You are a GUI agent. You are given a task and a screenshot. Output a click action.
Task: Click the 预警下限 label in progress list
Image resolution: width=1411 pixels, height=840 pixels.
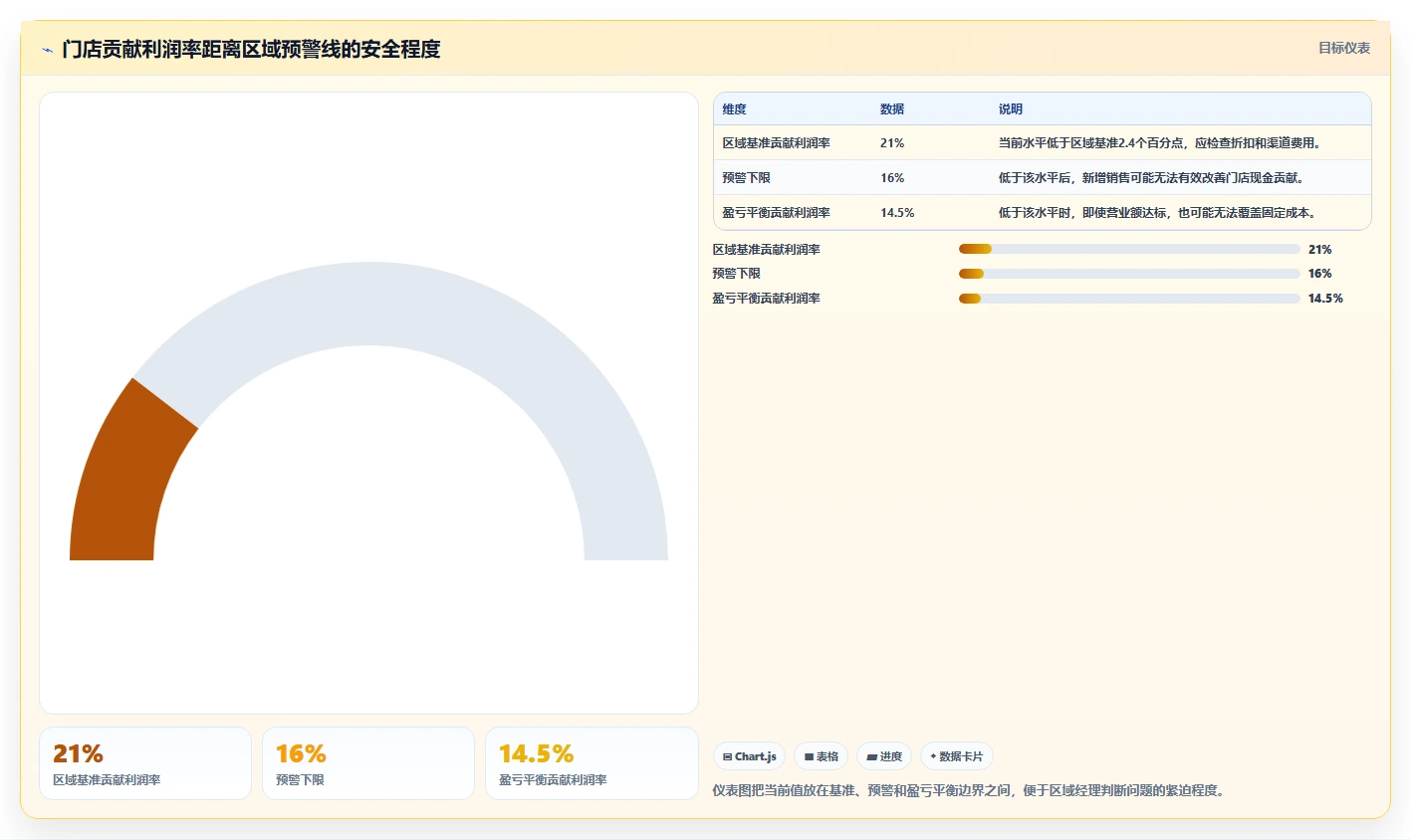737,274
